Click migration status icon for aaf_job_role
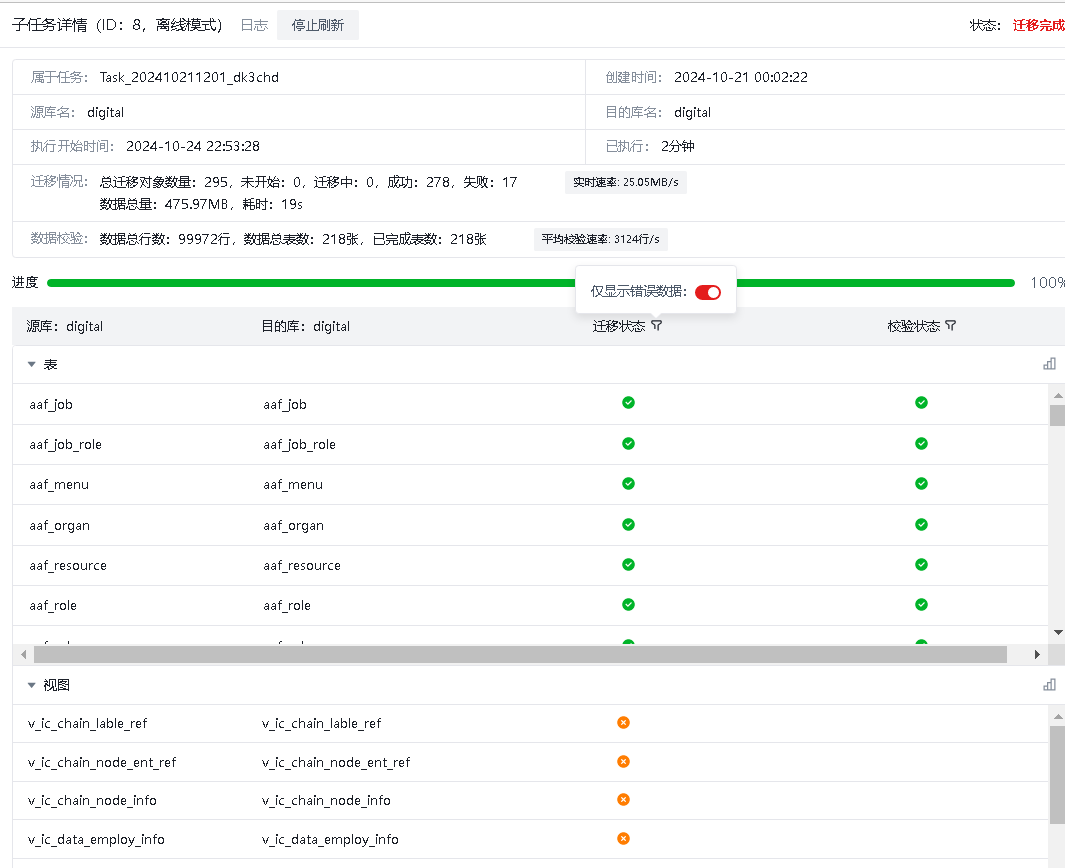Screen dimensions: 1065x868 click(x=628, y=444)
